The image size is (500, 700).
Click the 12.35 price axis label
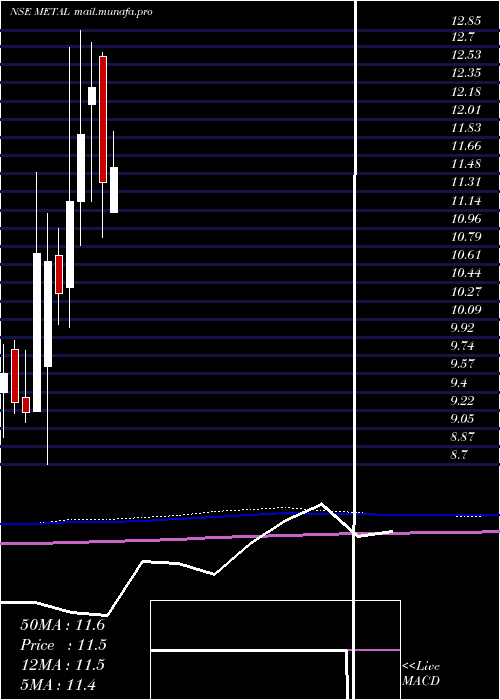click(x=466, y=73)
